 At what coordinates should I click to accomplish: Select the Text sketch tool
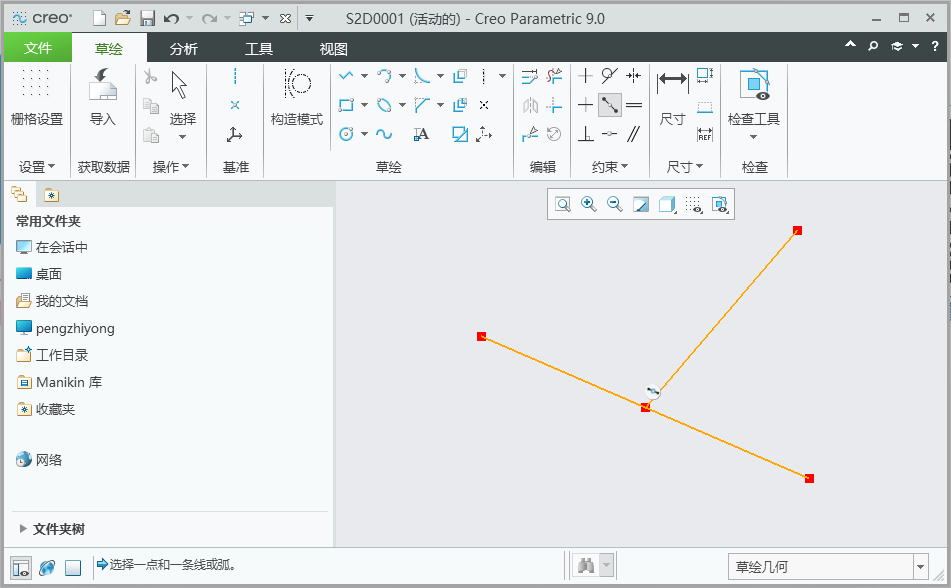(x=422, y=134)
